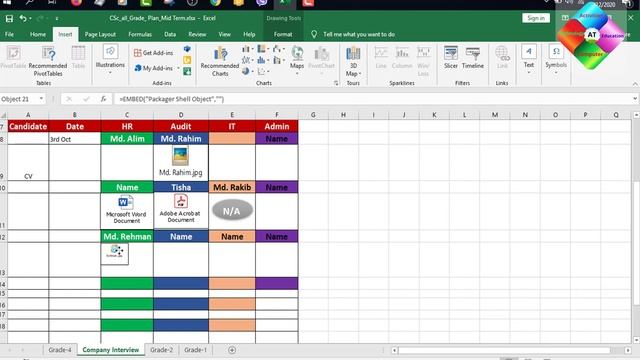Select the Candidate header cell

coord(28,126)
